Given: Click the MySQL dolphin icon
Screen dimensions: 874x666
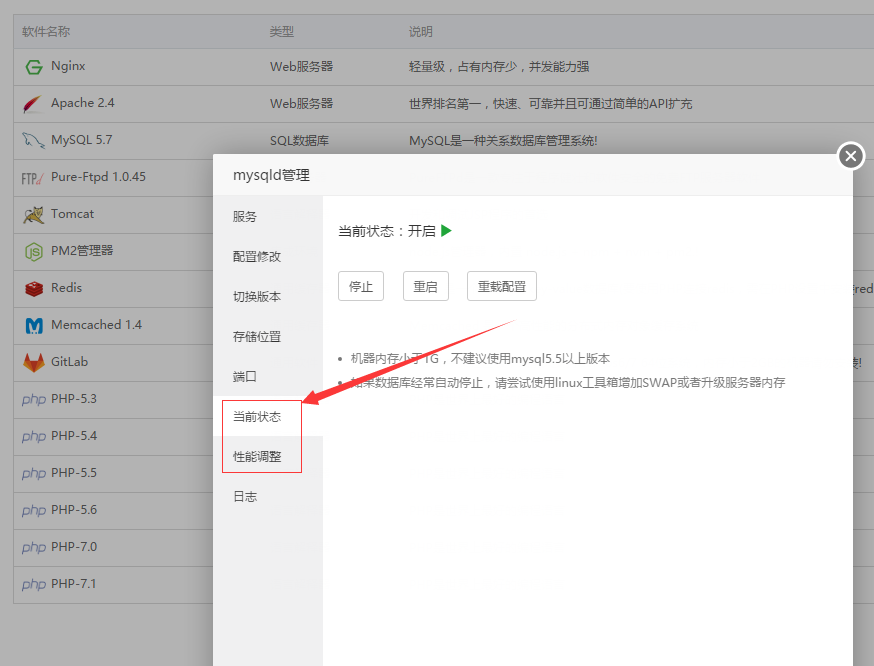Looking at the screenshot, I should click(33, 140).
